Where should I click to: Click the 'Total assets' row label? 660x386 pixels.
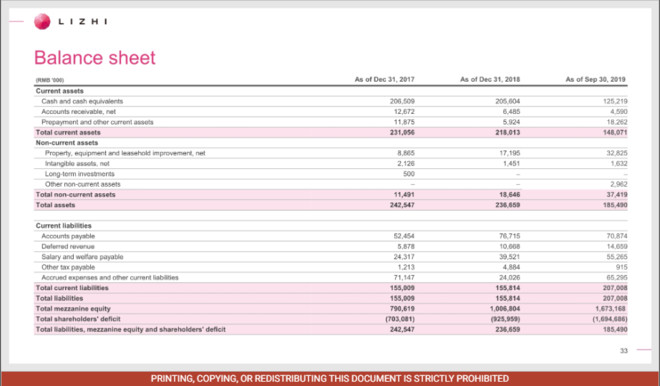click(x=56, y=205)
